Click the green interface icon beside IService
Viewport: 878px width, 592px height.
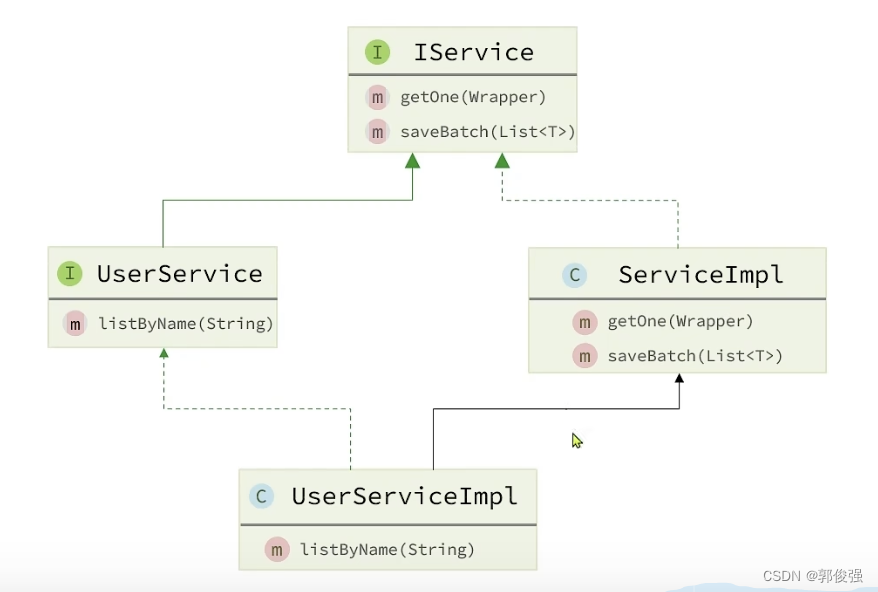(377, 52)
